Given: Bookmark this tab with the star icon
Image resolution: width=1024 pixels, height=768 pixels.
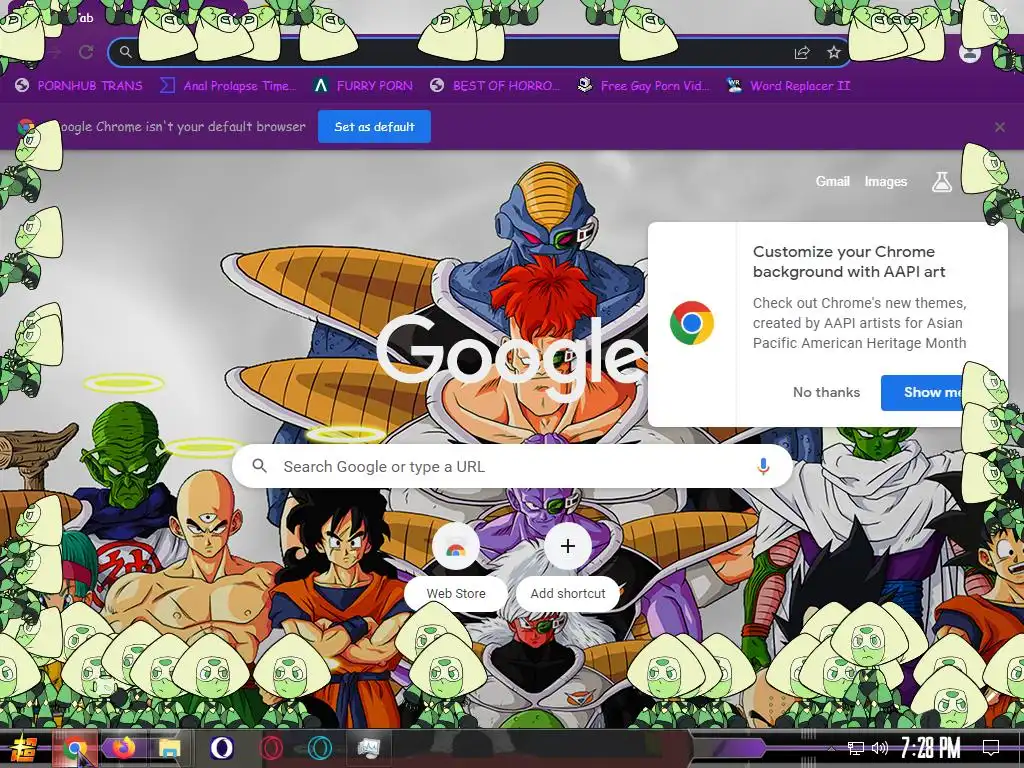Looking at the screenshot, I should click(834, 52).
